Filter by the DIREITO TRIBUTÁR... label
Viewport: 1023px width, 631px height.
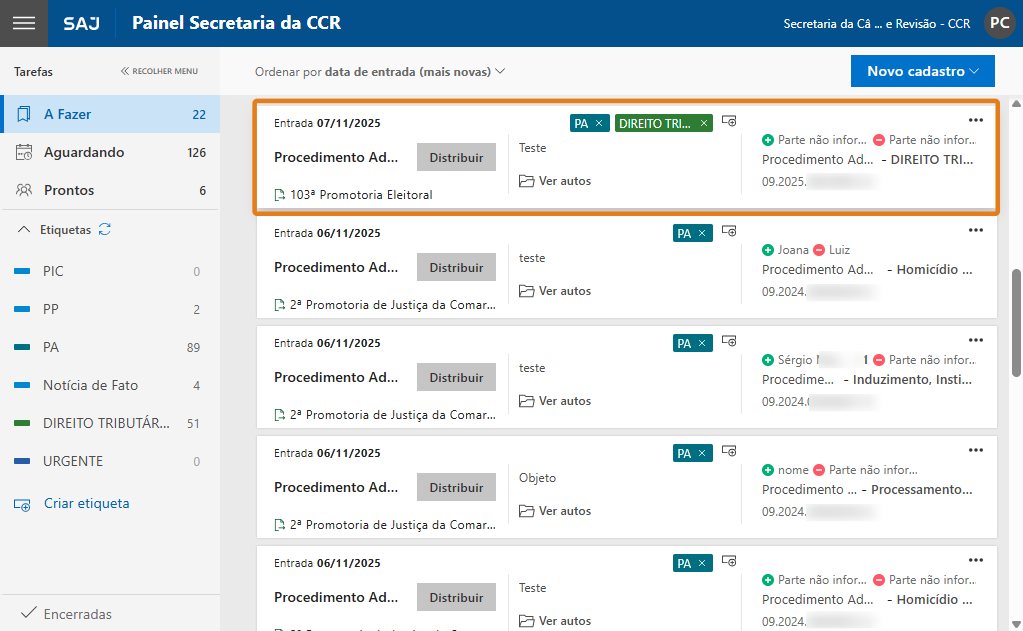point(106,423)
